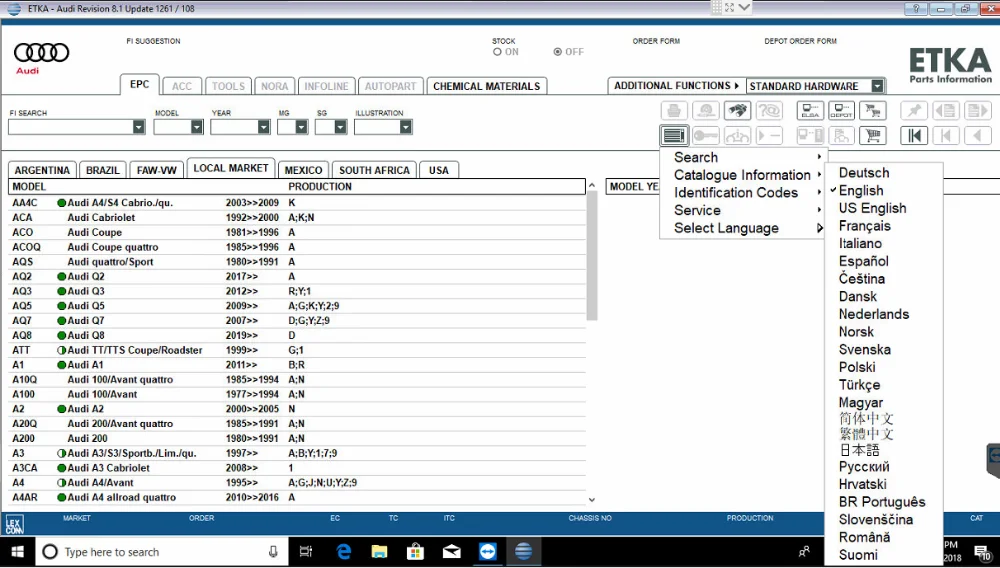Choose US English language
Image resolution: width=1000 pixels, height=568 pixels.
pyautogui.click(x=872, y=208)
